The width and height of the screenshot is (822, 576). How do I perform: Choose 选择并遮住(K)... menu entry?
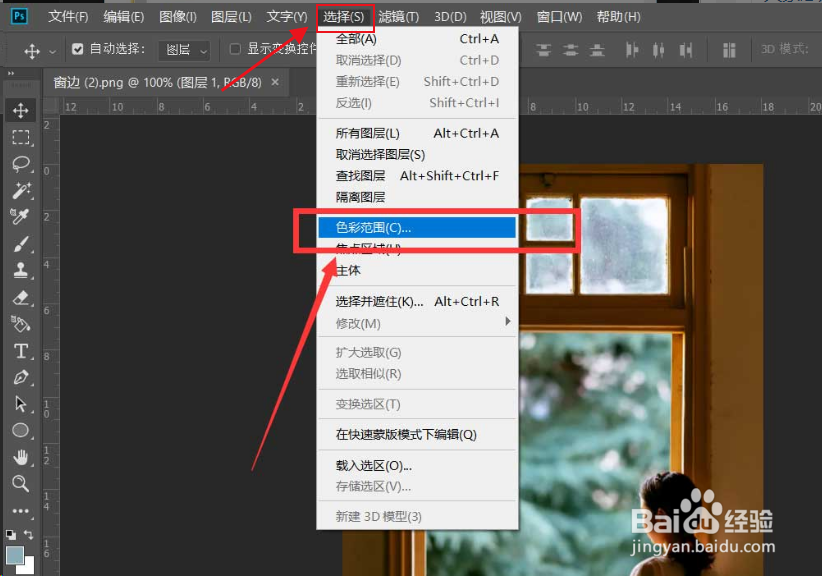[417, 302]
